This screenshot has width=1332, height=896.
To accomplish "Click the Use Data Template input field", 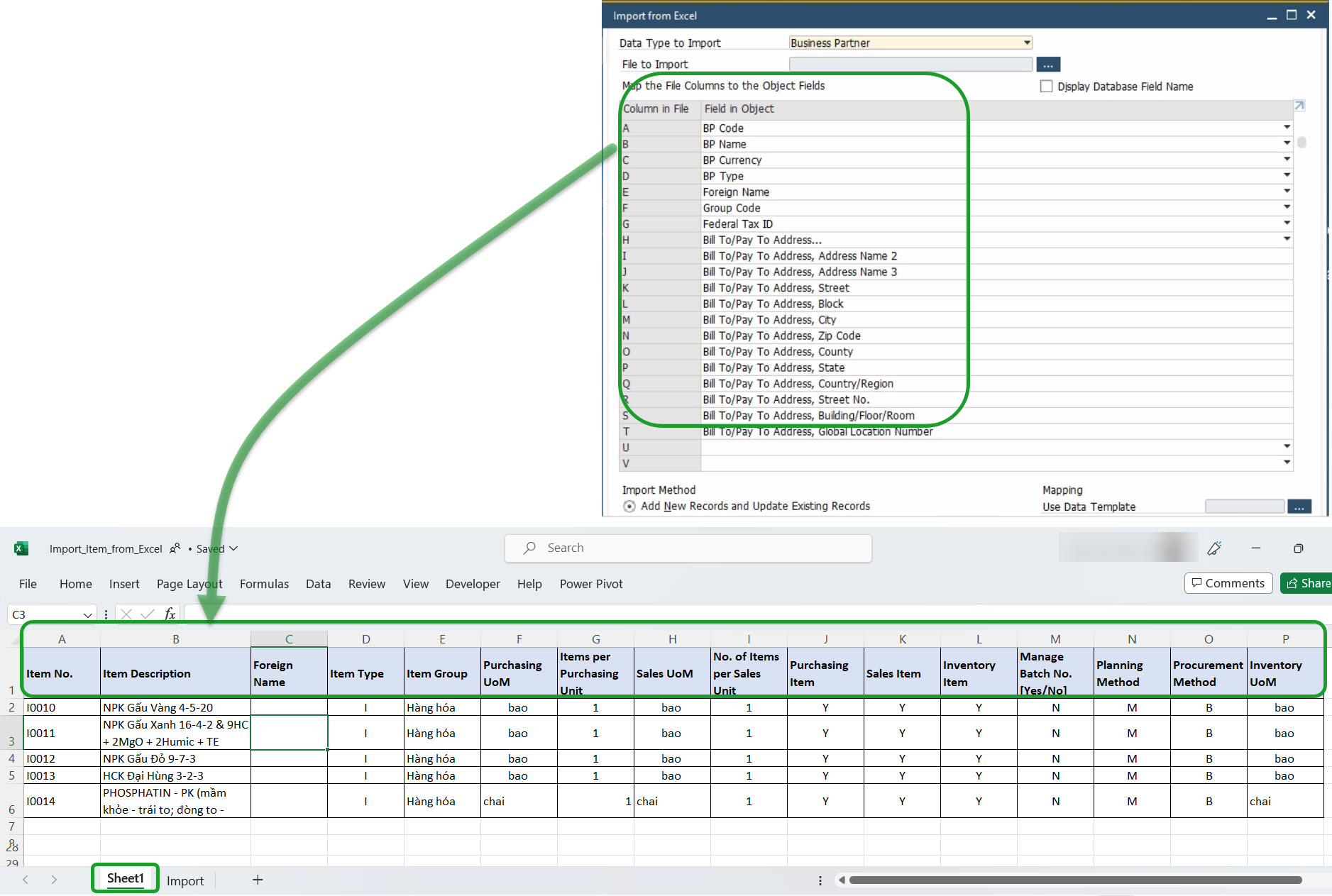I will pos(1245,507).
